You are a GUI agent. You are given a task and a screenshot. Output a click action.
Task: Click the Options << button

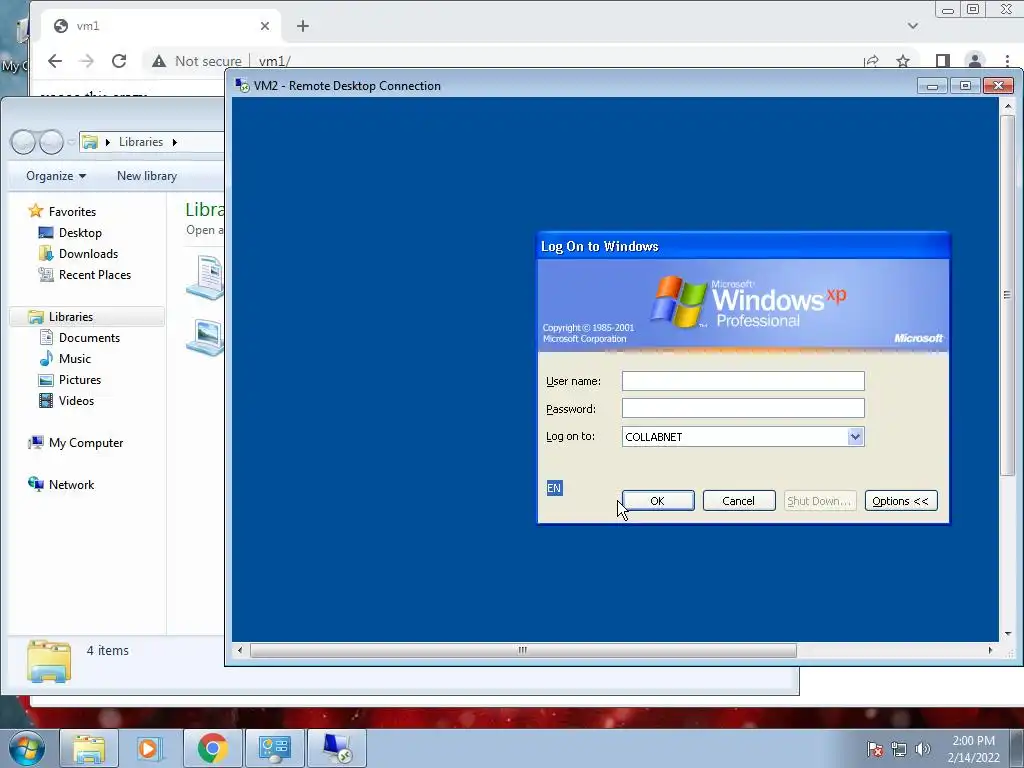(901, 501)
